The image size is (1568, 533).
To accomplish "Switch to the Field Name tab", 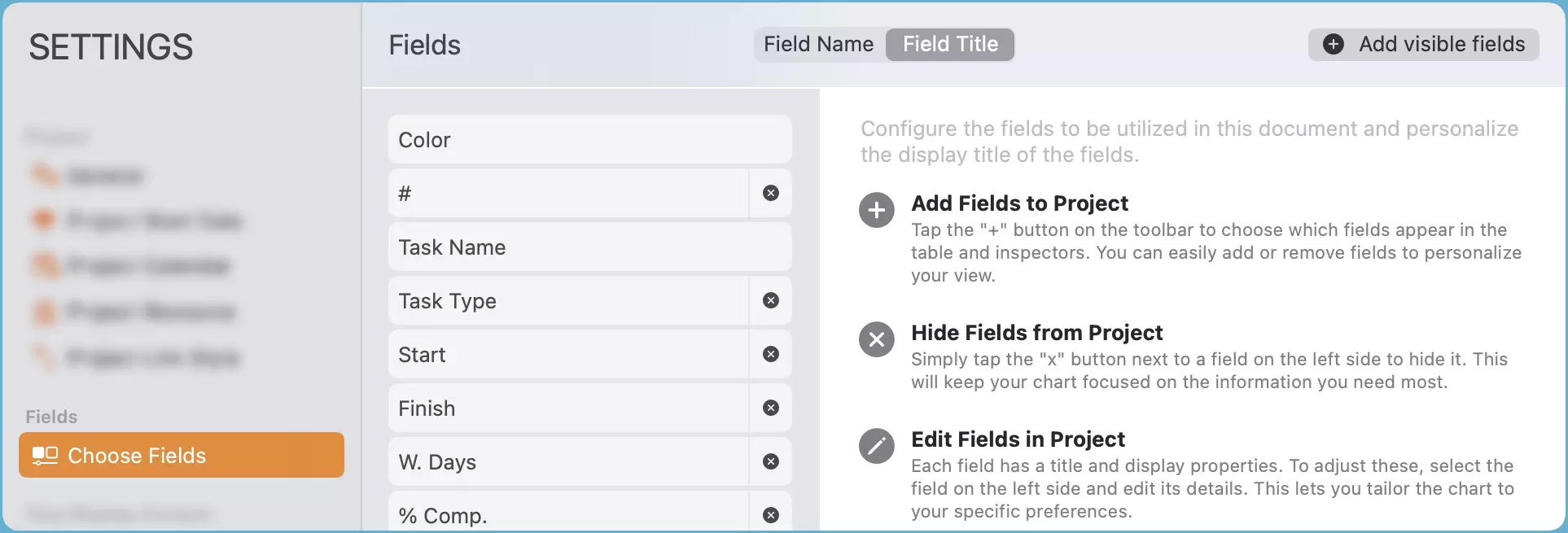I will 818,45.
